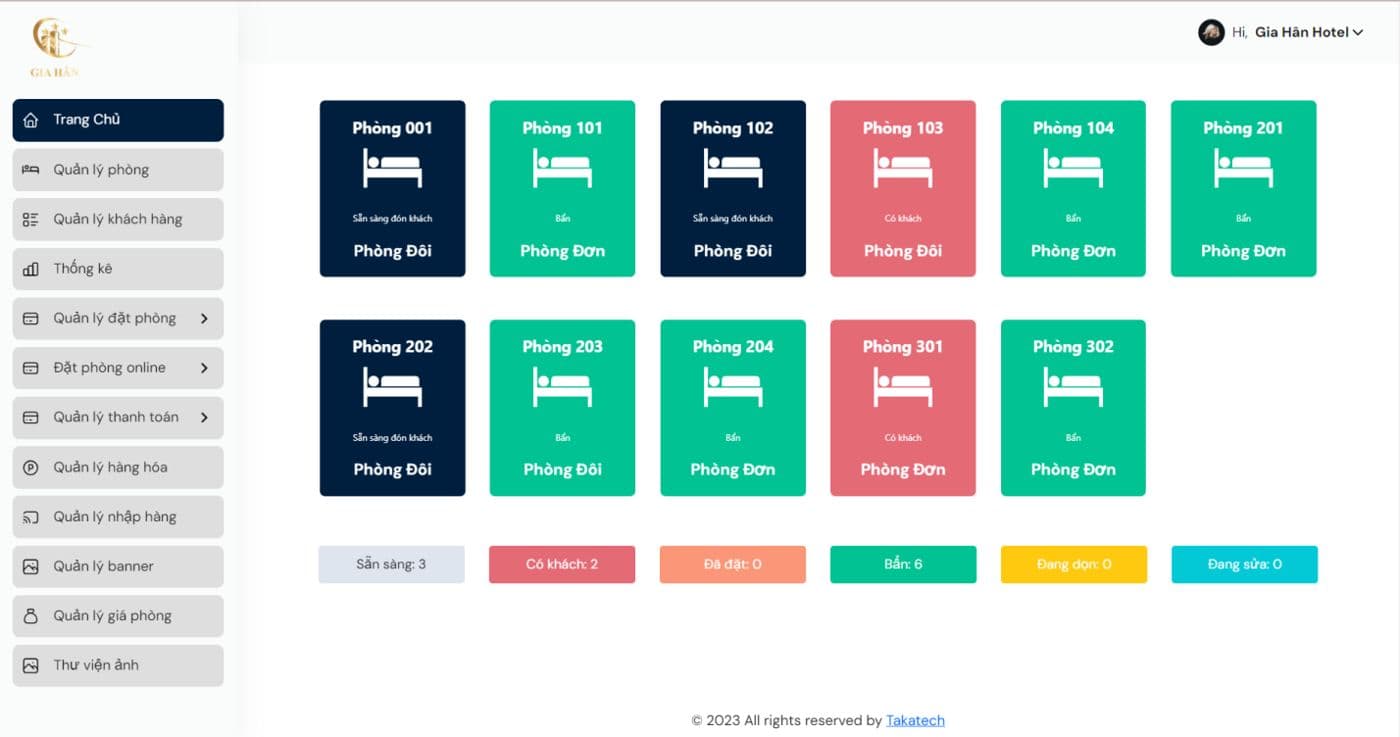The width and height of the screenshot is (1400, 737).
Task: Filter by the green Bẩn: 6 status
Action: [x=903, y=564]
